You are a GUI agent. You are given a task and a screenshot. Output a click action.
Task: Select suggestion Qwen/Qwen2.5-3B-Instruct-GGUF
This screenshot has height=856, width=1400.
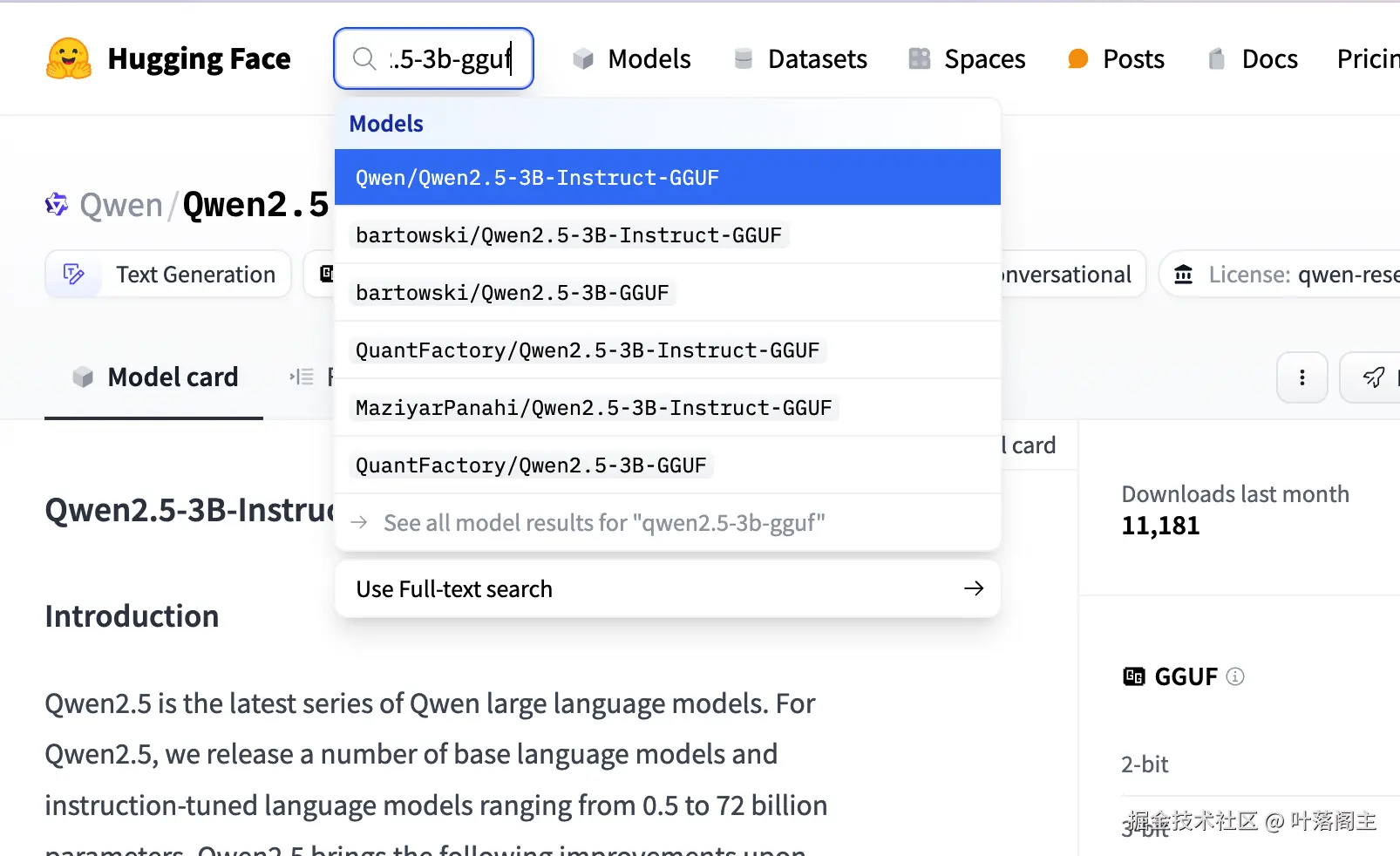pos(536,177)
